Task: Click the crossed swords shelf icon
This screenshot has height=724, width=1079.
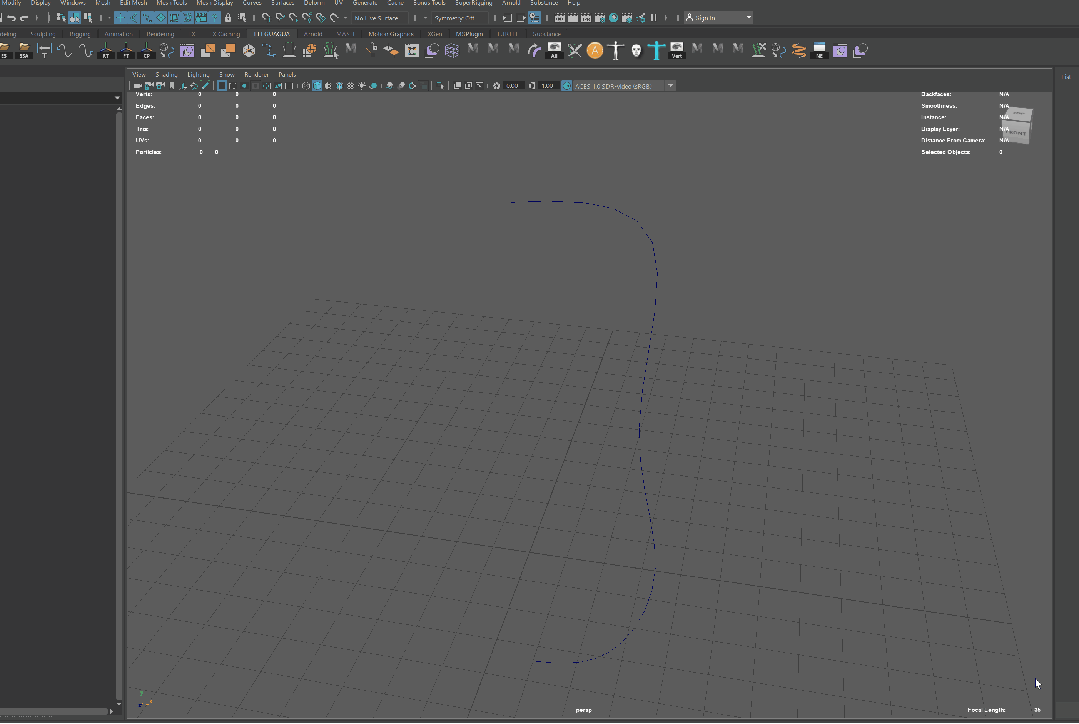Action: click(575, 50)
